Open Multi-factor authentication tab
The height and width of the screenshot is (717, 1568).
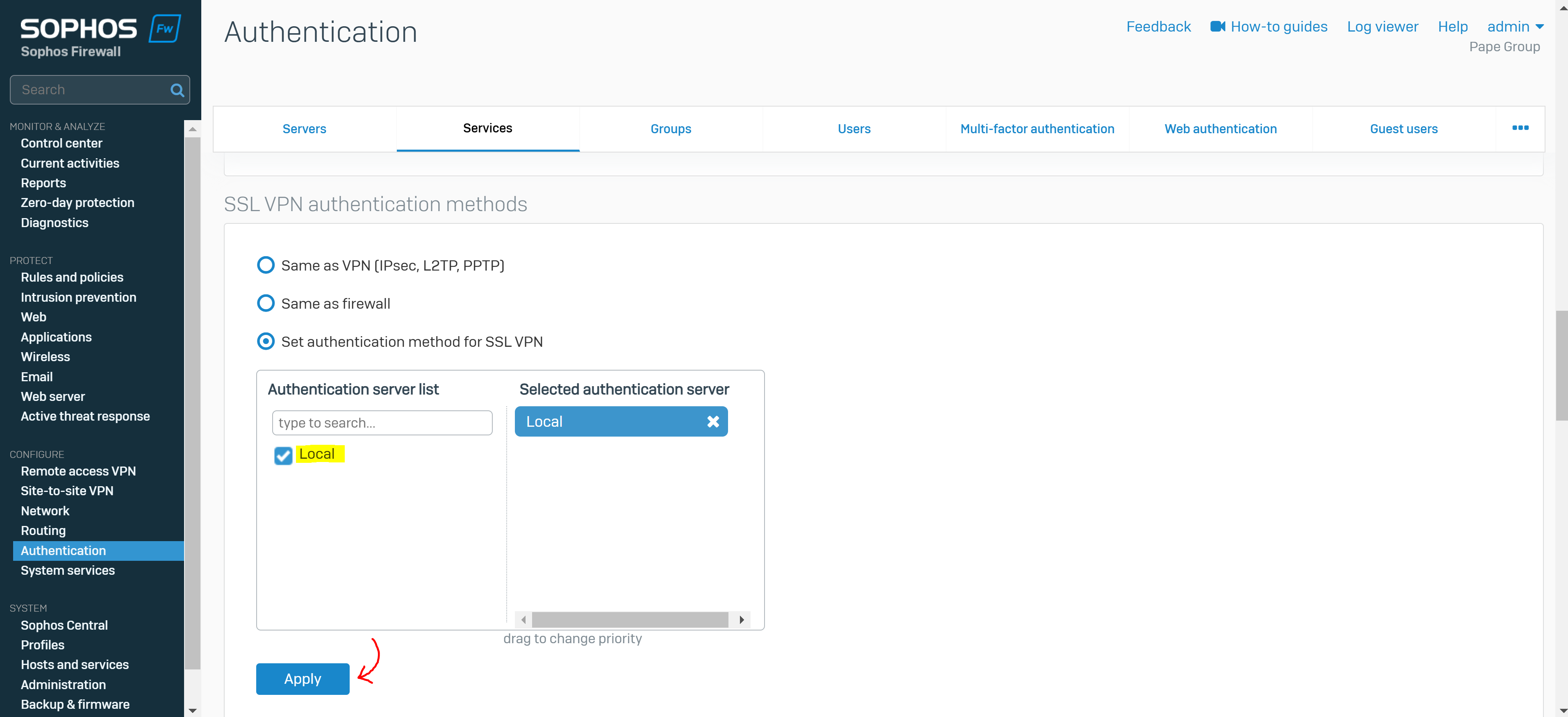1037,129
